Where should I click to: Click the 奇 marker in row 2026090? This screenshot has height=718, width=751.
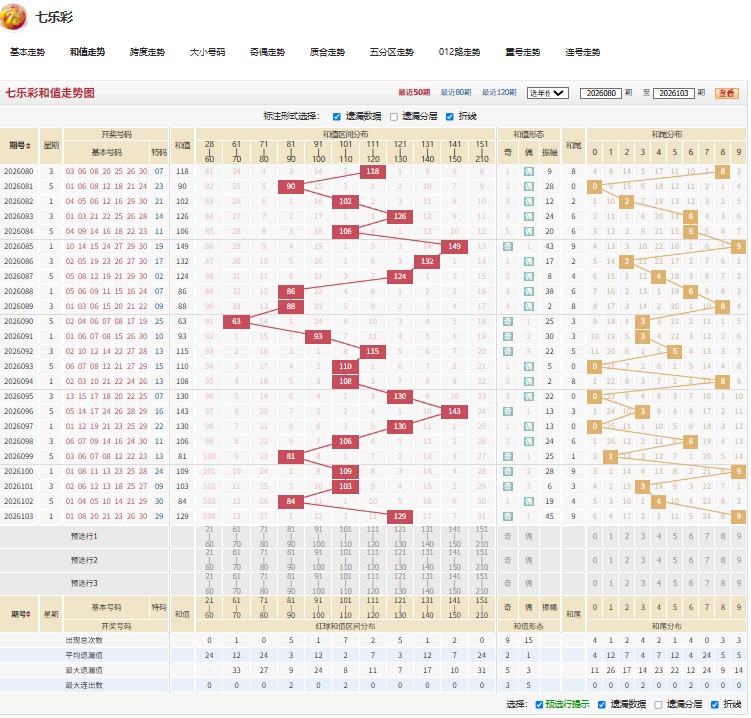click(x=508, y=321)
